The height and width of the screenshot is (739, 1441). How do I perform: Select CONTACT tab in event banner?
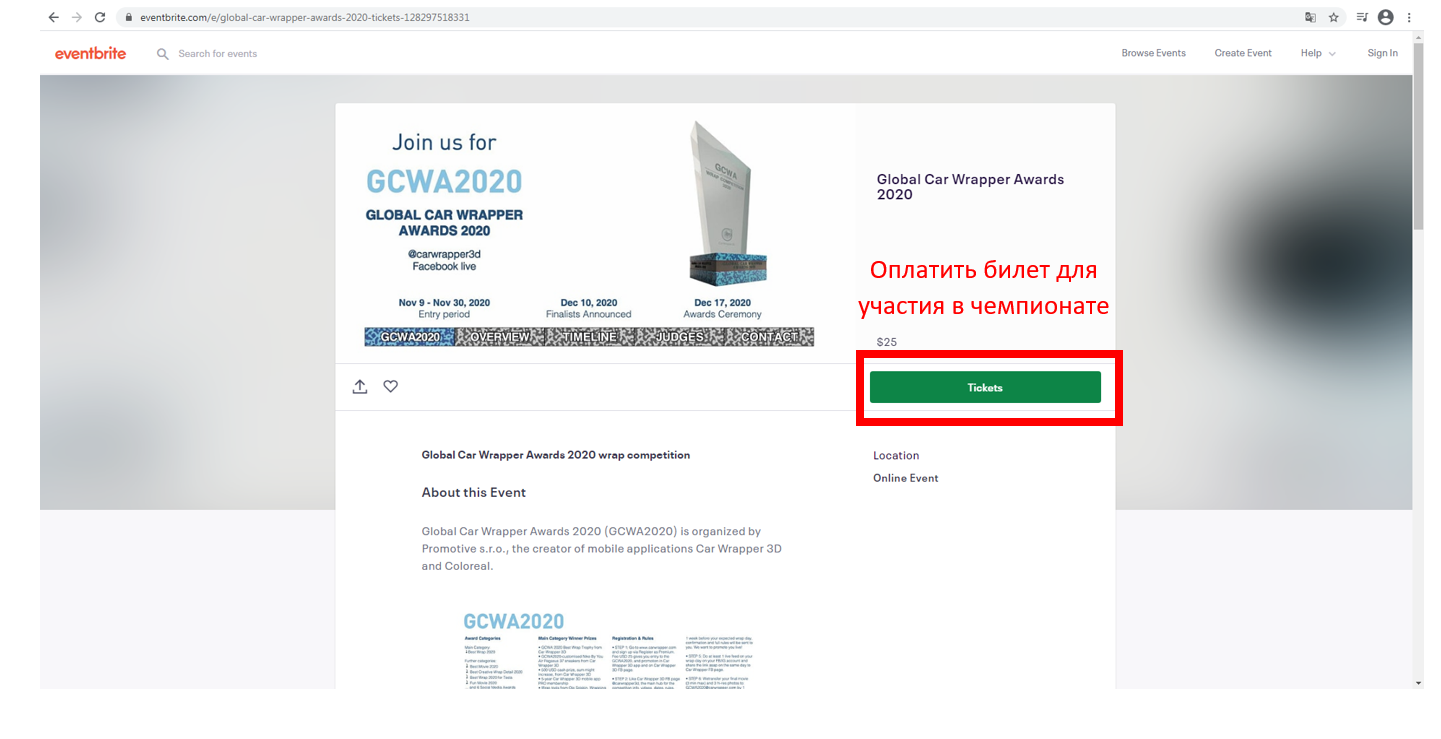pos(769,337)
